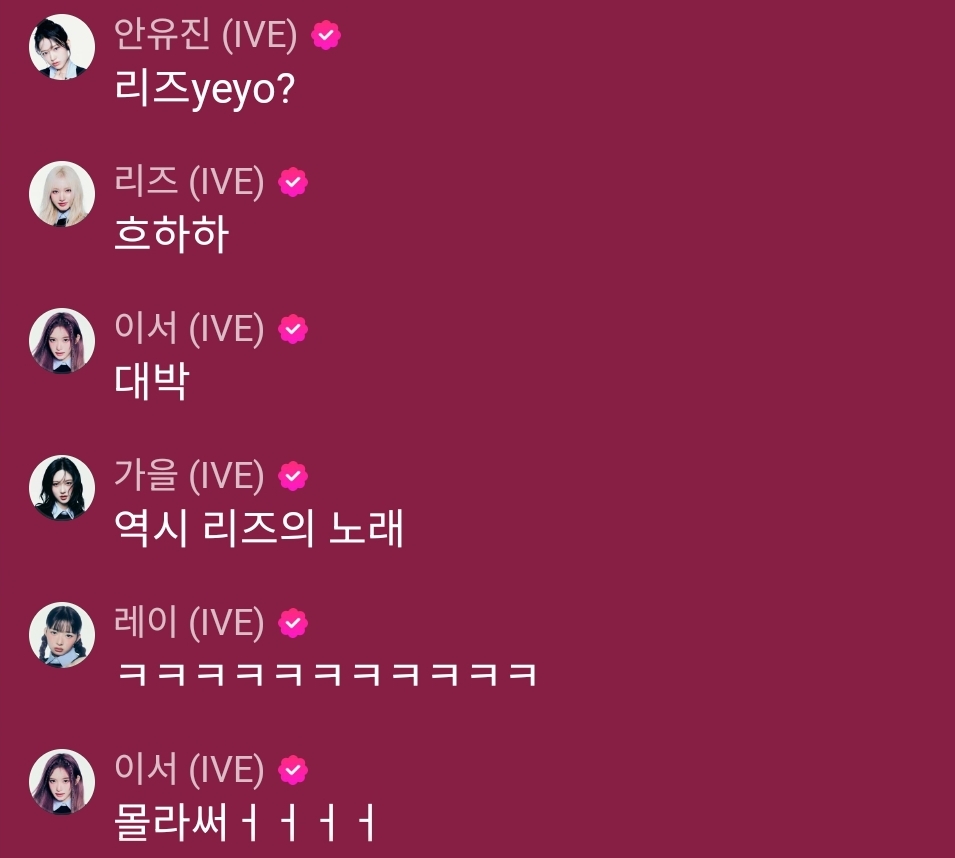Click the username 리즈 (IVE)
The image size is (955, 858).
tap(189, 182)
